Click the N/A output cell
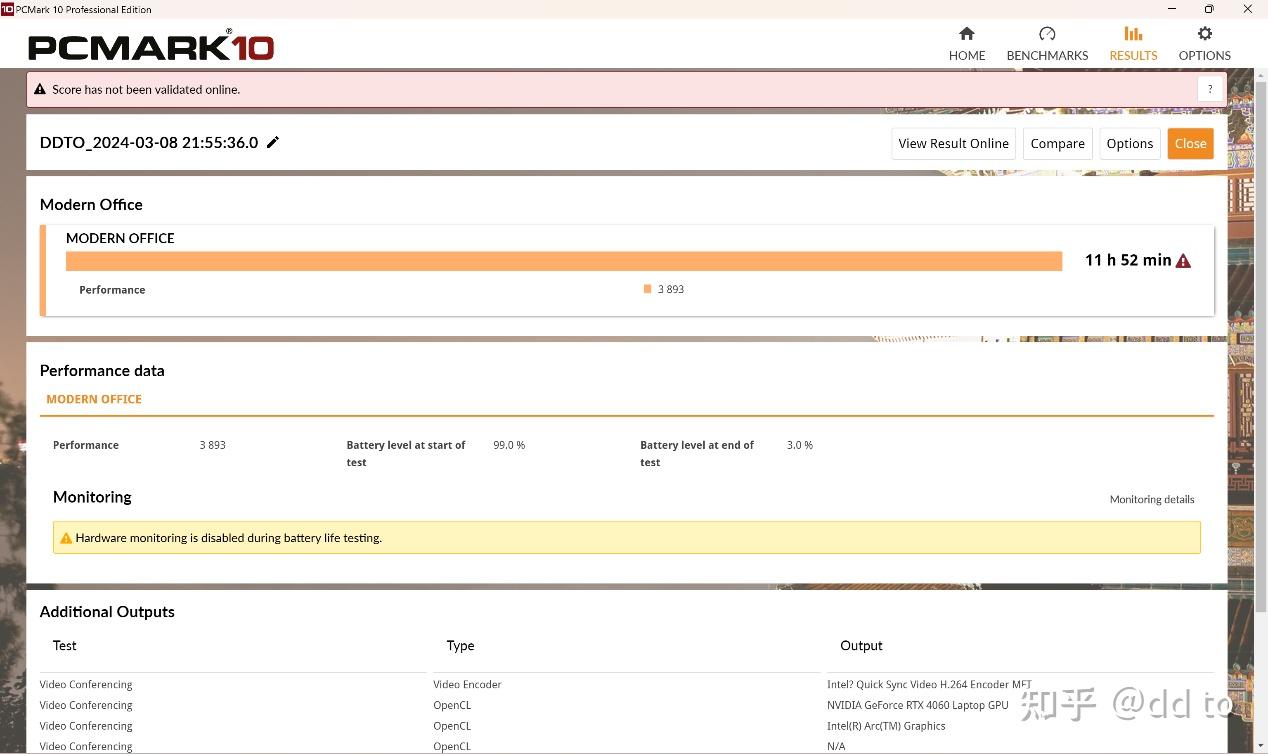1268x754 pixels. click(836, 746)
